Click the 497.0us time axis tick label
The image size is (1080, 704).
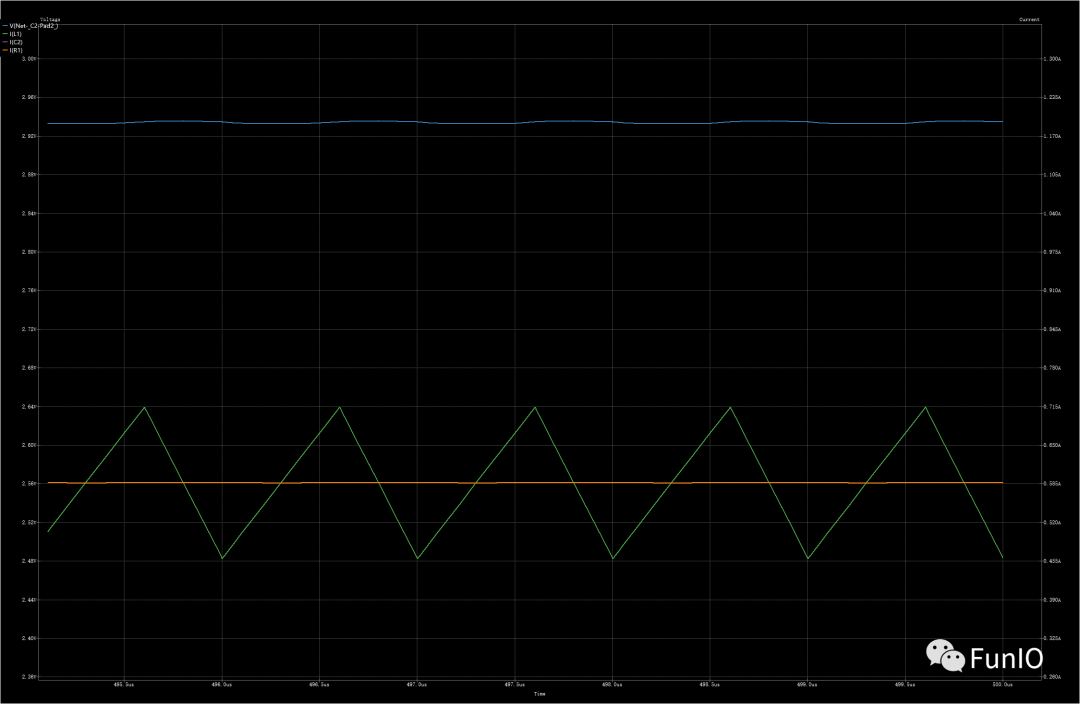(x=417, y=685)
